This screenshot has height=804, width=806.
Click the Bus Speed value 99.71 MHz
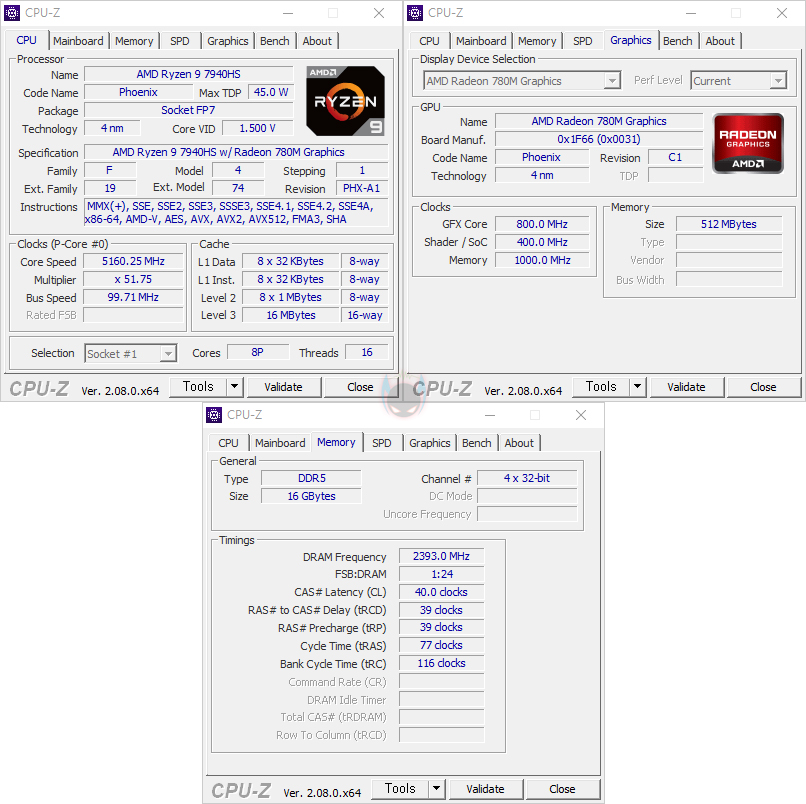(133, 297)
